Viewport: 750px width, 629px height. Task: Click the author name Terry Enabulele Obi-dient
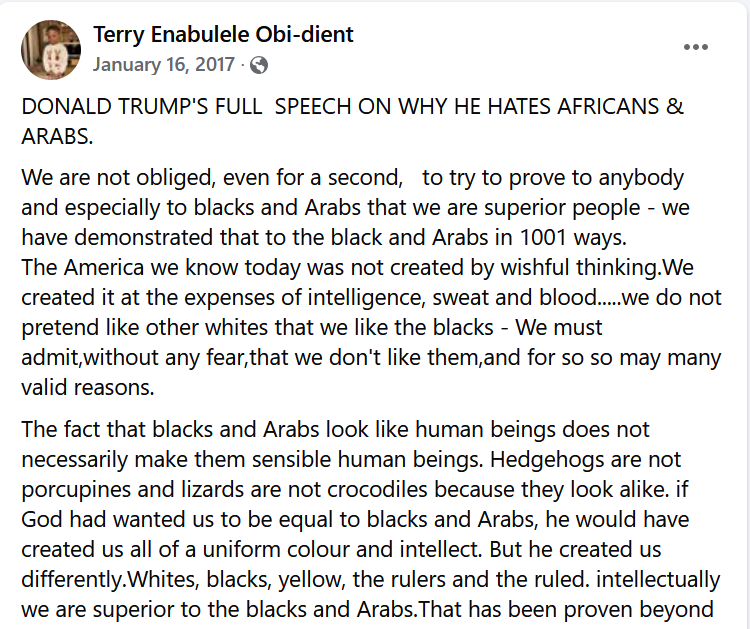(x=223, y=36)
